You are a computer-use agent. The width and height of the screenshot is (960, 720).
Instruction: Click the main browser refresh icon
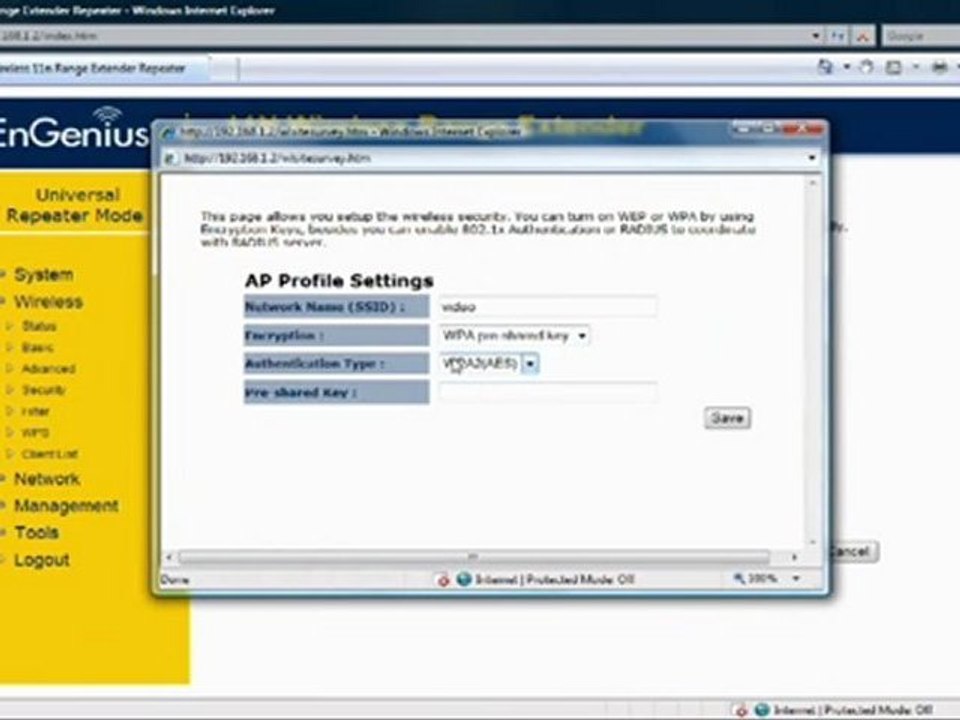pyautogui.click(x=838, y=36)
